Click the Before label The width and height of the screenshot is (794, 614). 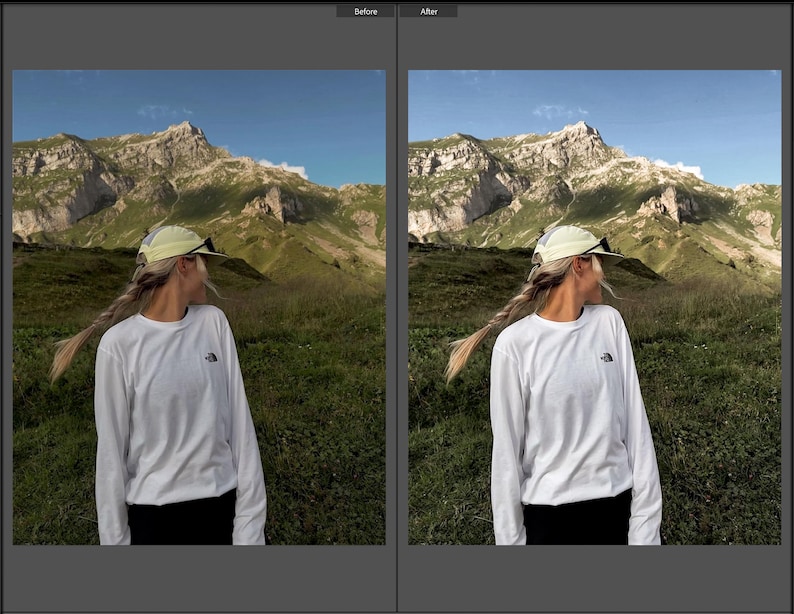point(365,11)
